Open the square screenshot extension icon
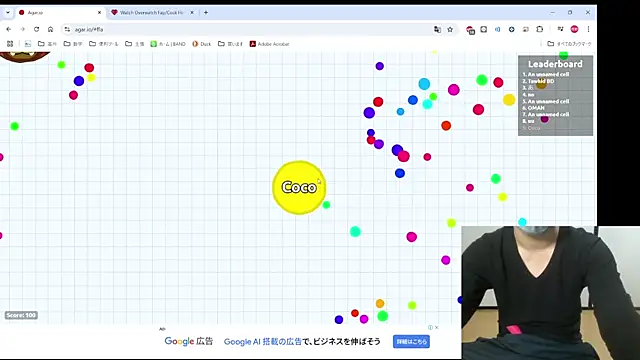Viewport: 640px width, 360px height. pyautogui.click(x=484, y=29)
